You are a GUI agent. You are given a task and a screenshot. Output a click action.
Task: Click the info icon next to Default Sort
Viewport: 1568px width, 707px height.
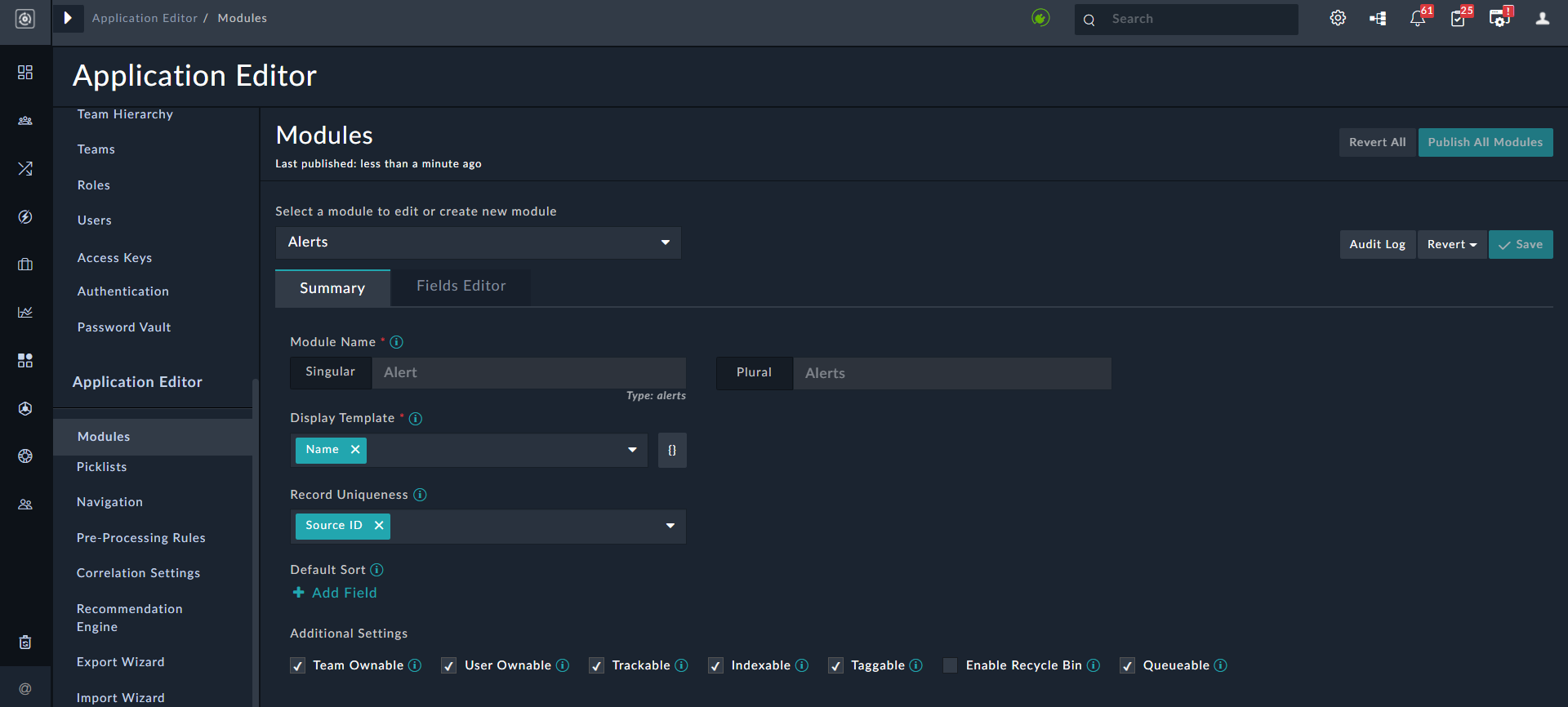pyautogui.click(x=376, y=570)
